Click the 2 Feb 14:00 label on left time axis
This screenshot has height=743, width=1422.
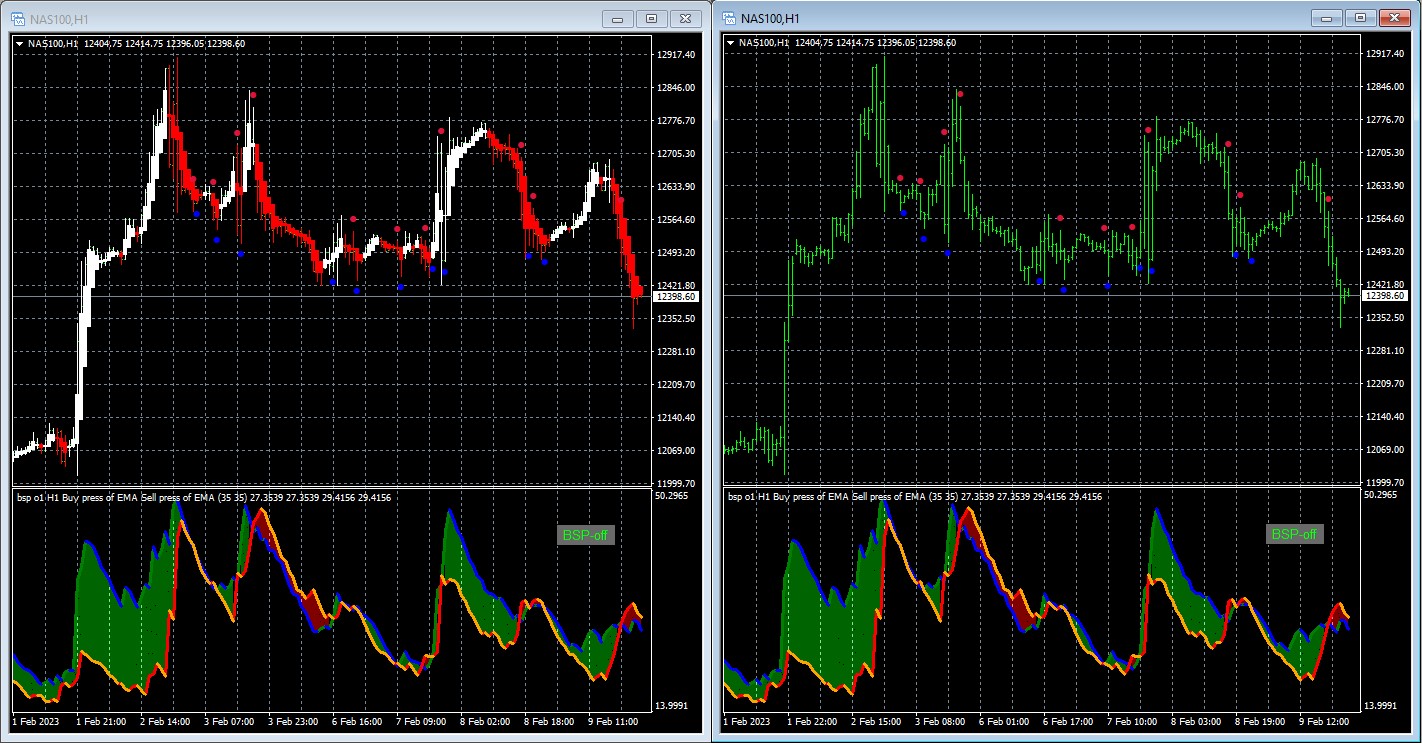coord(165,721)
